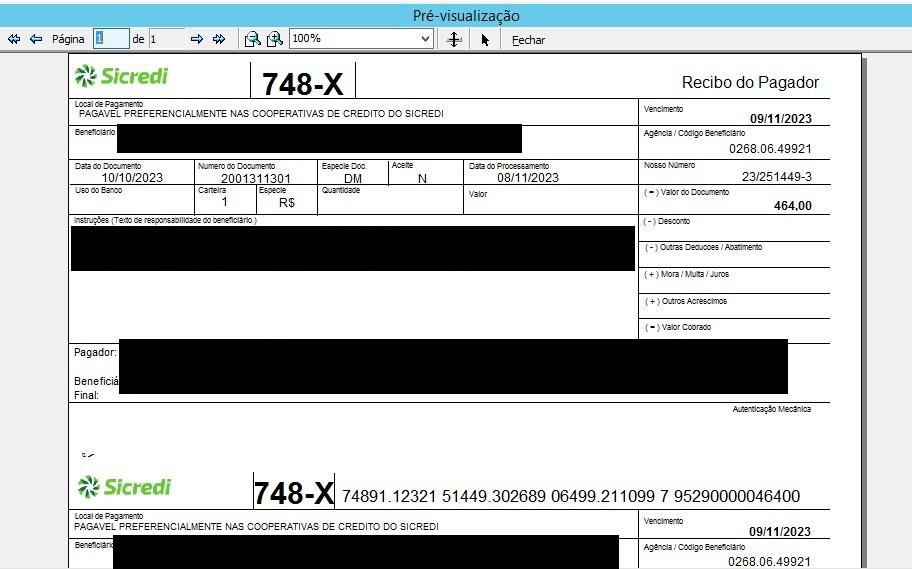Click the 'Autenticação Mecânica' label

click(x=771, y=410)
